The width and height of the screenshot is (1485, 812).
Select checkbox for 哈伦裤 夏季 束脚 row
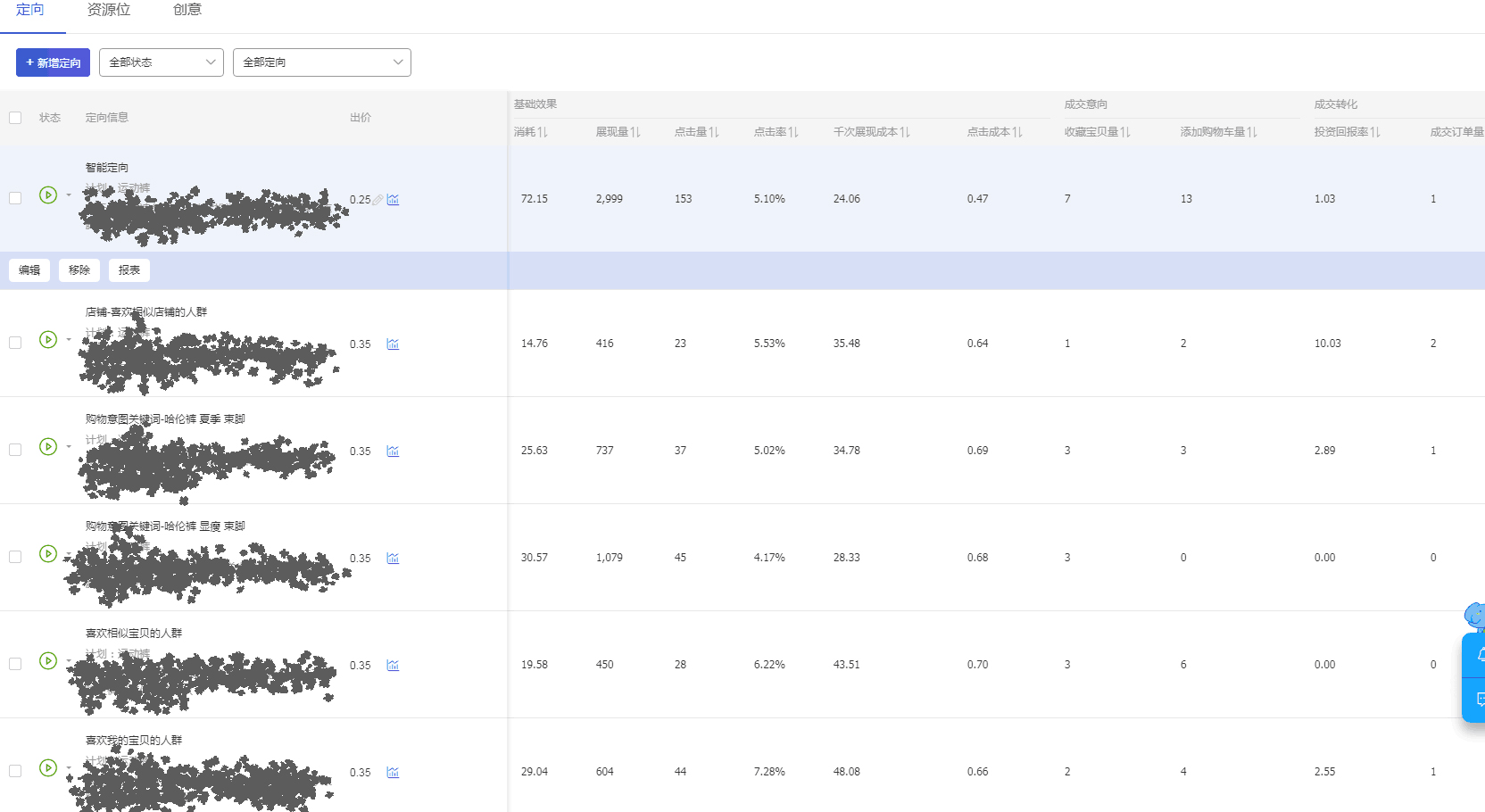coord(15,450)
